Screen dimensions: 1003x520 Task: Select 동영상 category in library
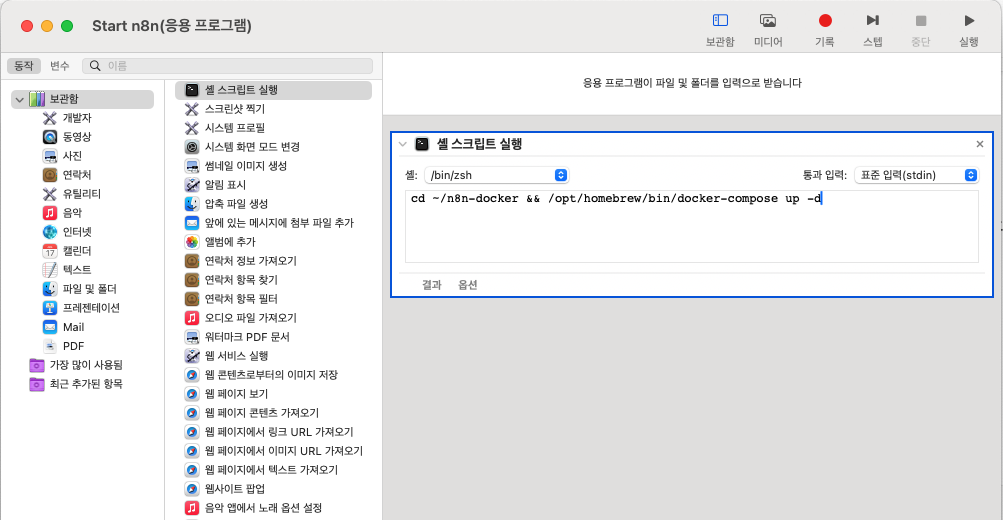pos(77,137)
